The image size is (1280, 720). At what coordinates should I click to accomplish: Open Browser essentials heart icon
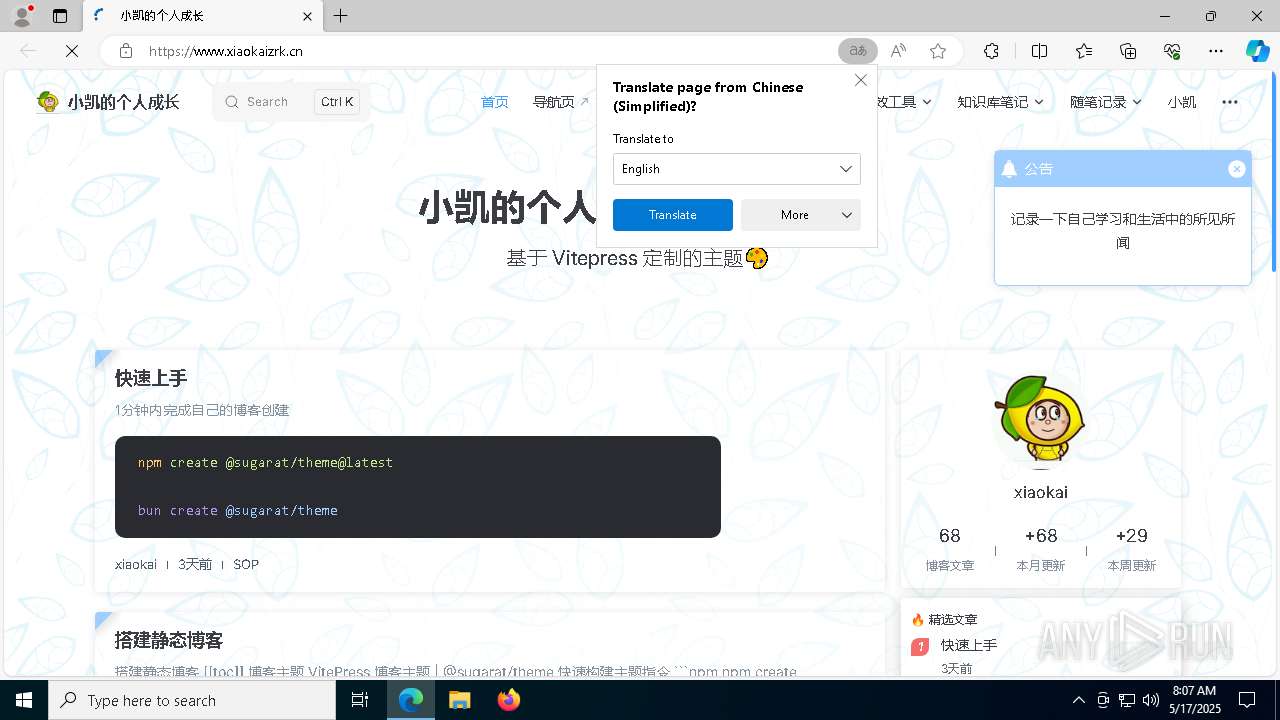(x=1172, y=51)
